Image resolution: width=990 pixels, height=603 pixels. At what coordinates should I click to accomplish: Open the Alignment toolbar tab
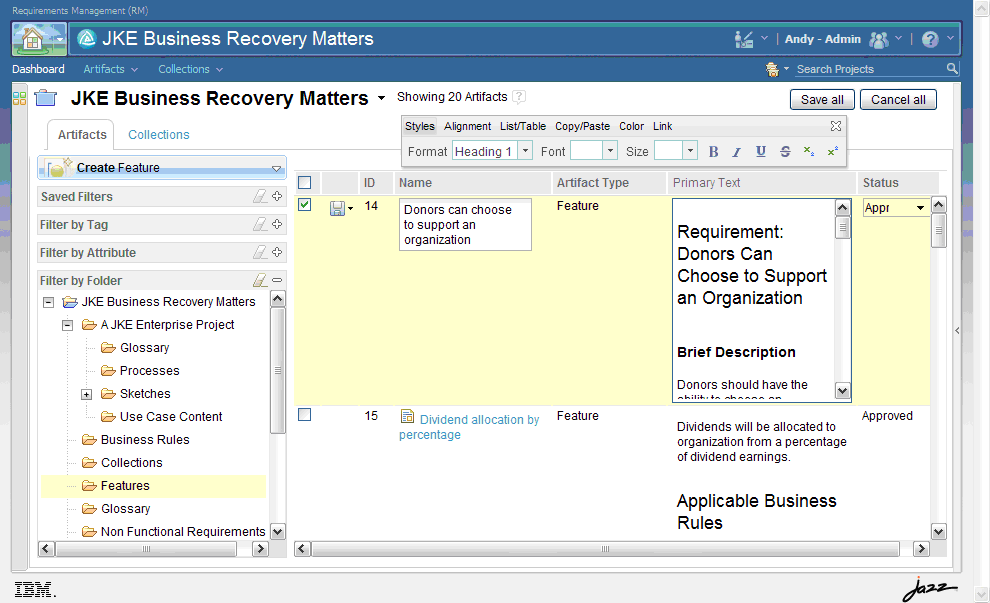[x=467, y=126]
